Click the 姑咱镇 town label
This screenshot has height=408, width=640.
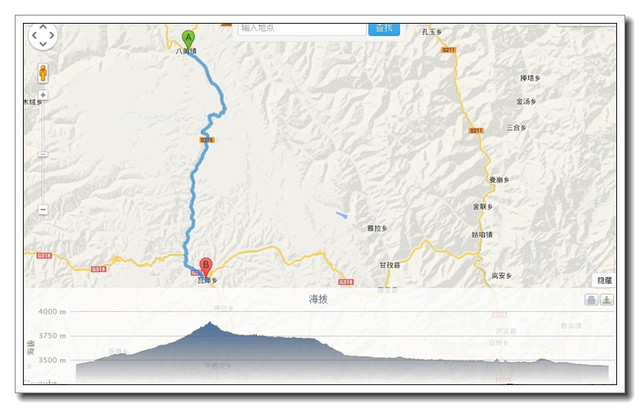(482, 235)
